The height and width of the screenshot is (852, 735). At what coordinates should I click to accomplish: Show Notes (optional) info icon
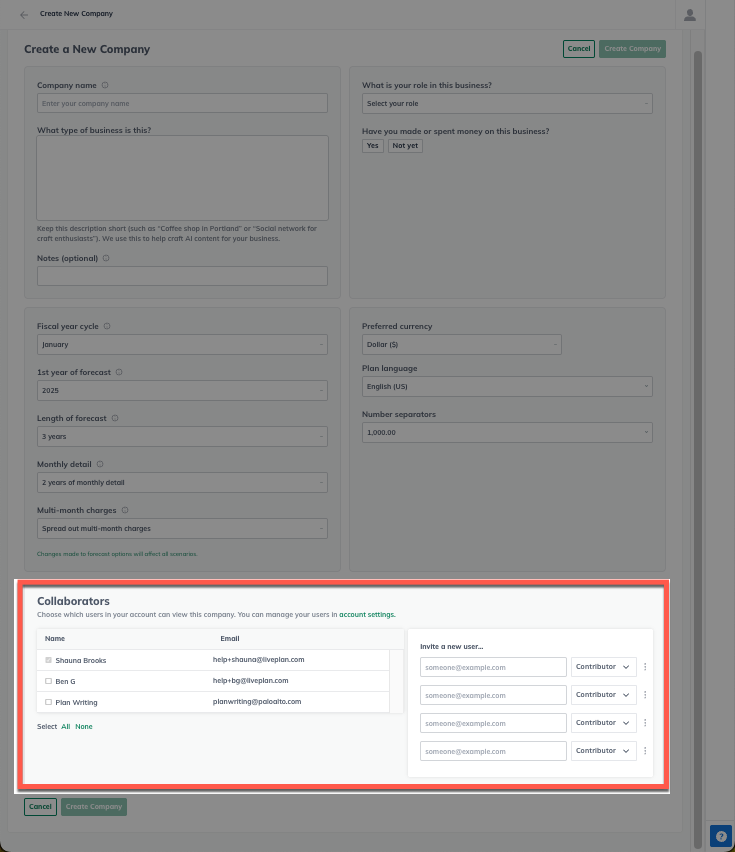106,258
